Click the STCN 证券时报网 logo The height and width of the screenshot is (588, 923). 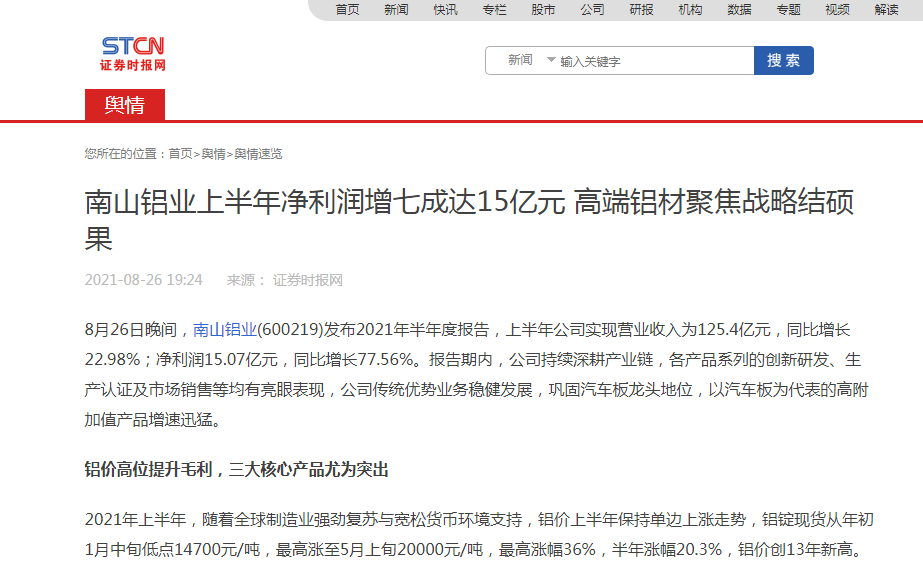[x=133, y=54]
